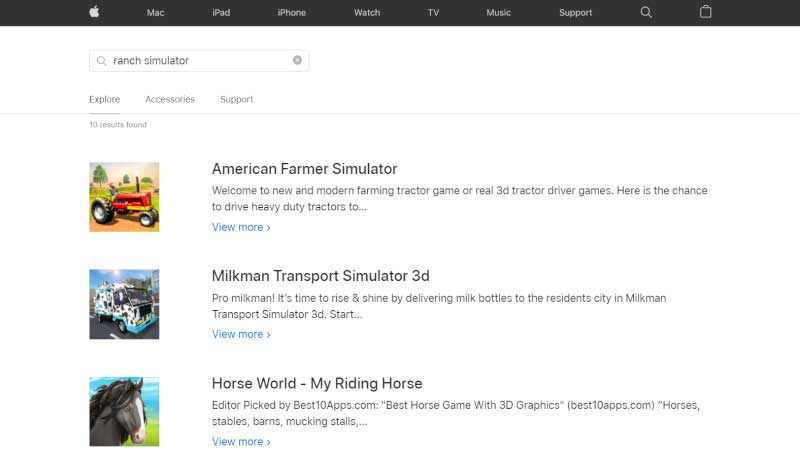Open the iPad menu
The height and width of the screenshot is (450, 800).
[221, 13]
